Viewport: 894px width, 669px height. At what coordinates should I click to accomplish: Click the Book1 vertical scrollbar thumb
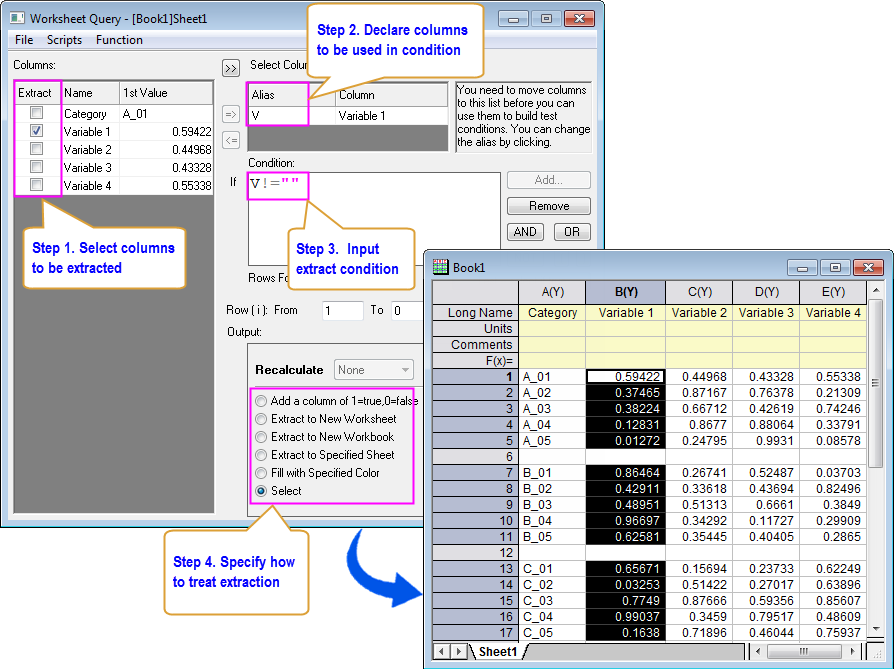coord(875,383)
